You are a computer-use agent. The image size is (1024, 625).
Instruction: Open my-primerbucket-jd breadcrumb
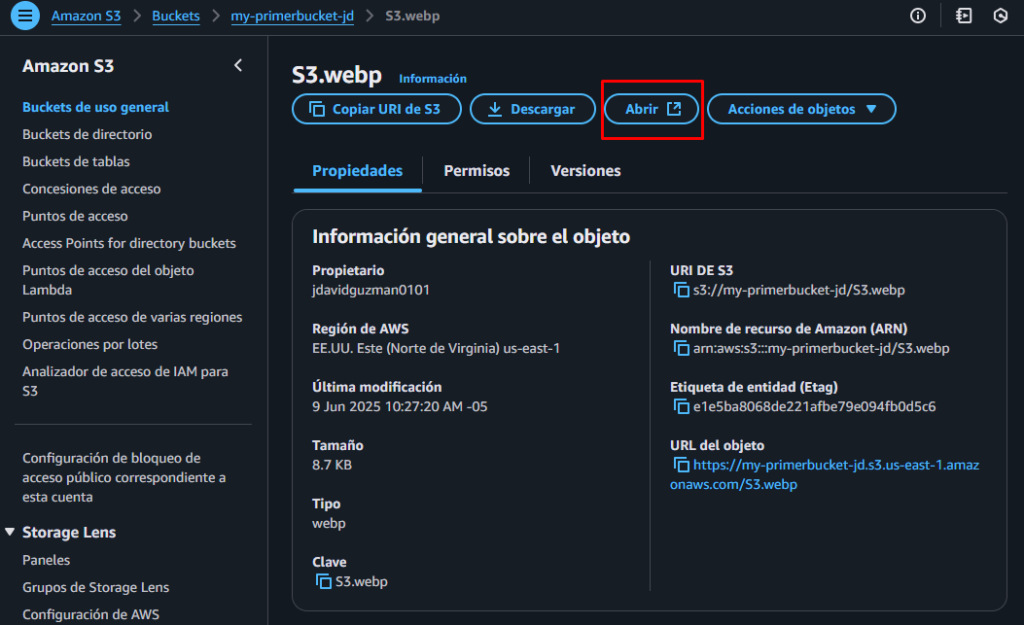pyautogui.click(x=293, y=16)
